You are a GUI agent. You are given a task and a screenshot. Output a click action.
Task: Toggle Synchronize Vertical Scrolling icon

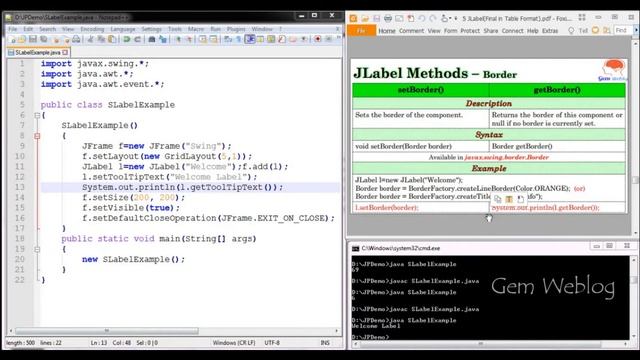tap(202, 39)
